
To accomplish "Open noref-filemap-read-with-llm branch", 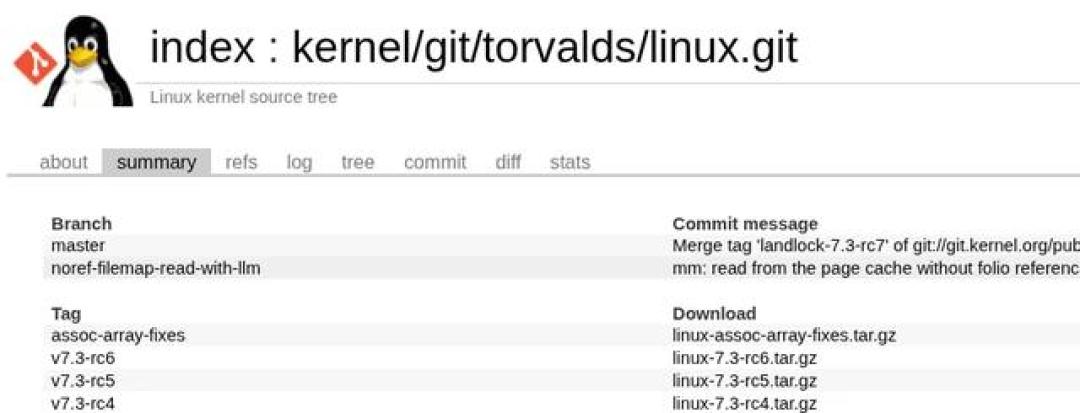I will (156, 268).
